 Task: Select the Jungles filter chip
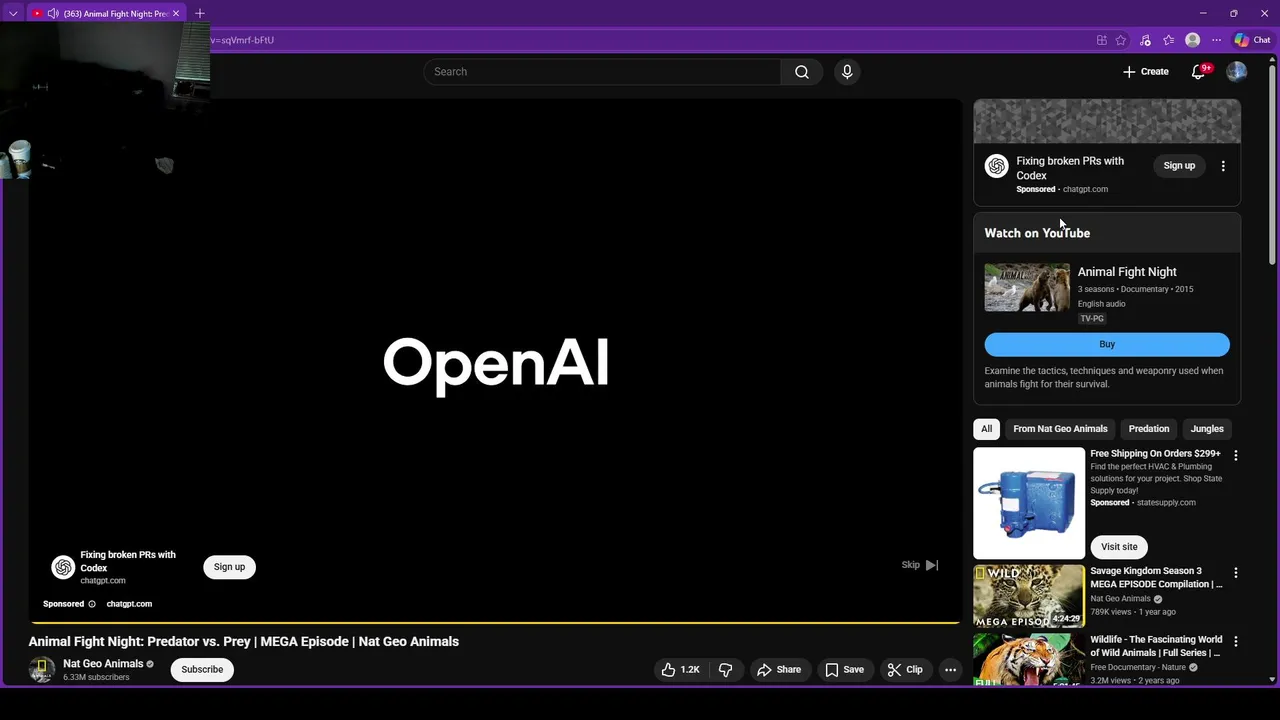[1207, 429]
